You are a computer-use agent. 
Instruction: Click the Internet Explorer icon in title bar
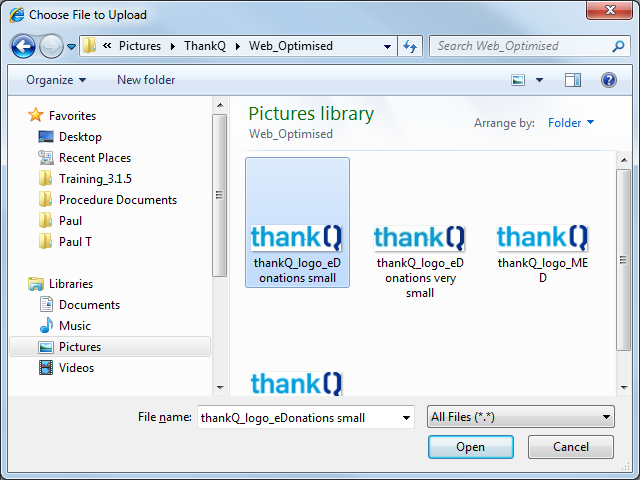coord(17,15)
